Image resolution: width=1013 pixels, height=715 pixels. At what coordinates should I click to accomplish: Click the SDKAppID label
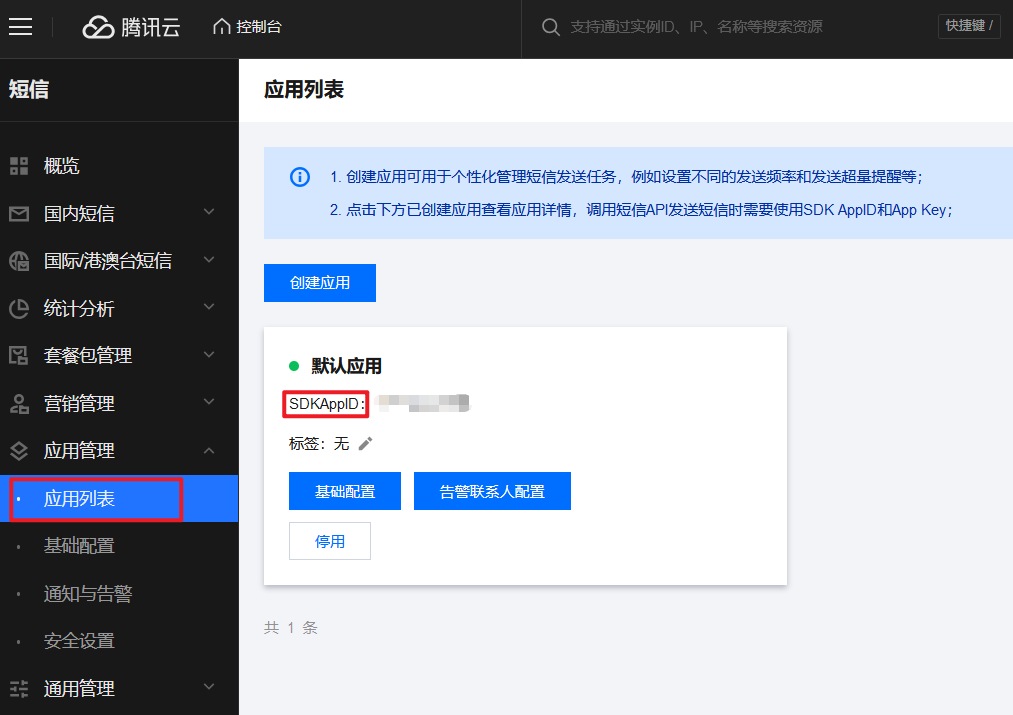pyautogui.click(x=326, y=404)
